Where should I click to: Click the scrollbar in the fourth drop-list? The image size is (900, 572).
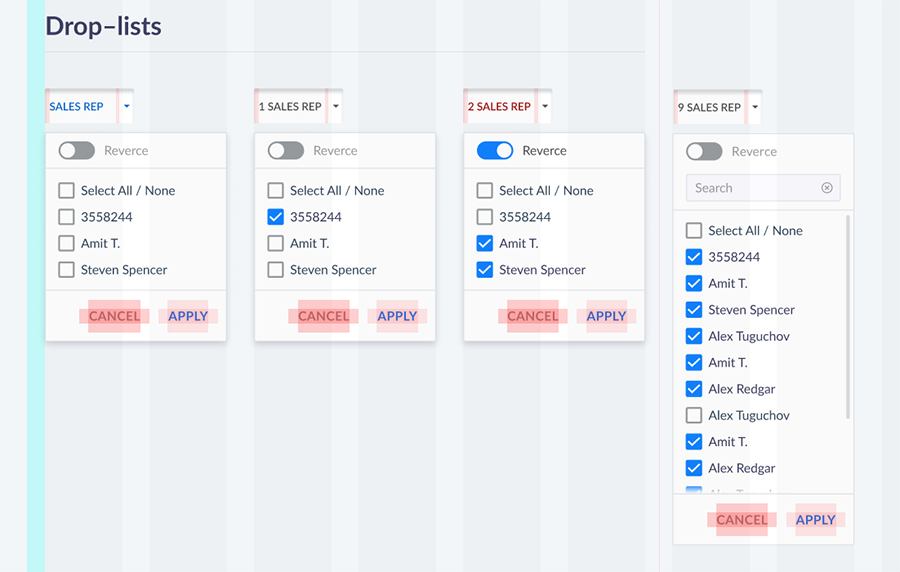[x=848, y=317]
